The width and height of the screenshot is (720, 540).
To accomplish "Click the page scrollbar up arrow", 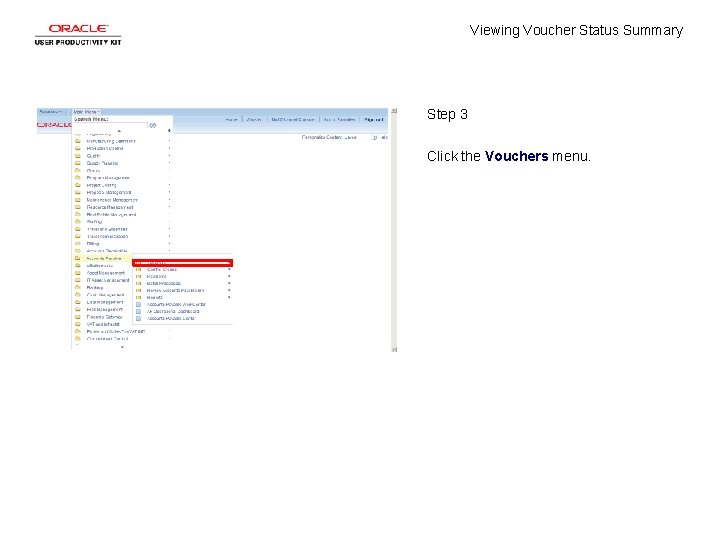I will tap(394, 111).
